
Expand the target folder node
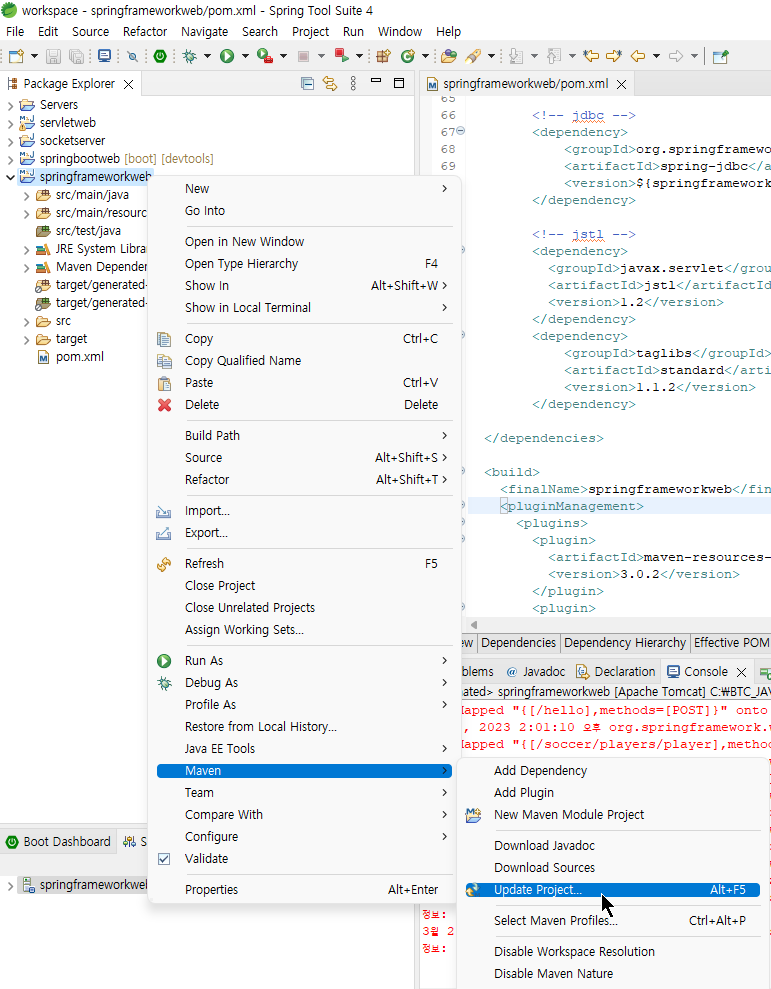(26, 340)
